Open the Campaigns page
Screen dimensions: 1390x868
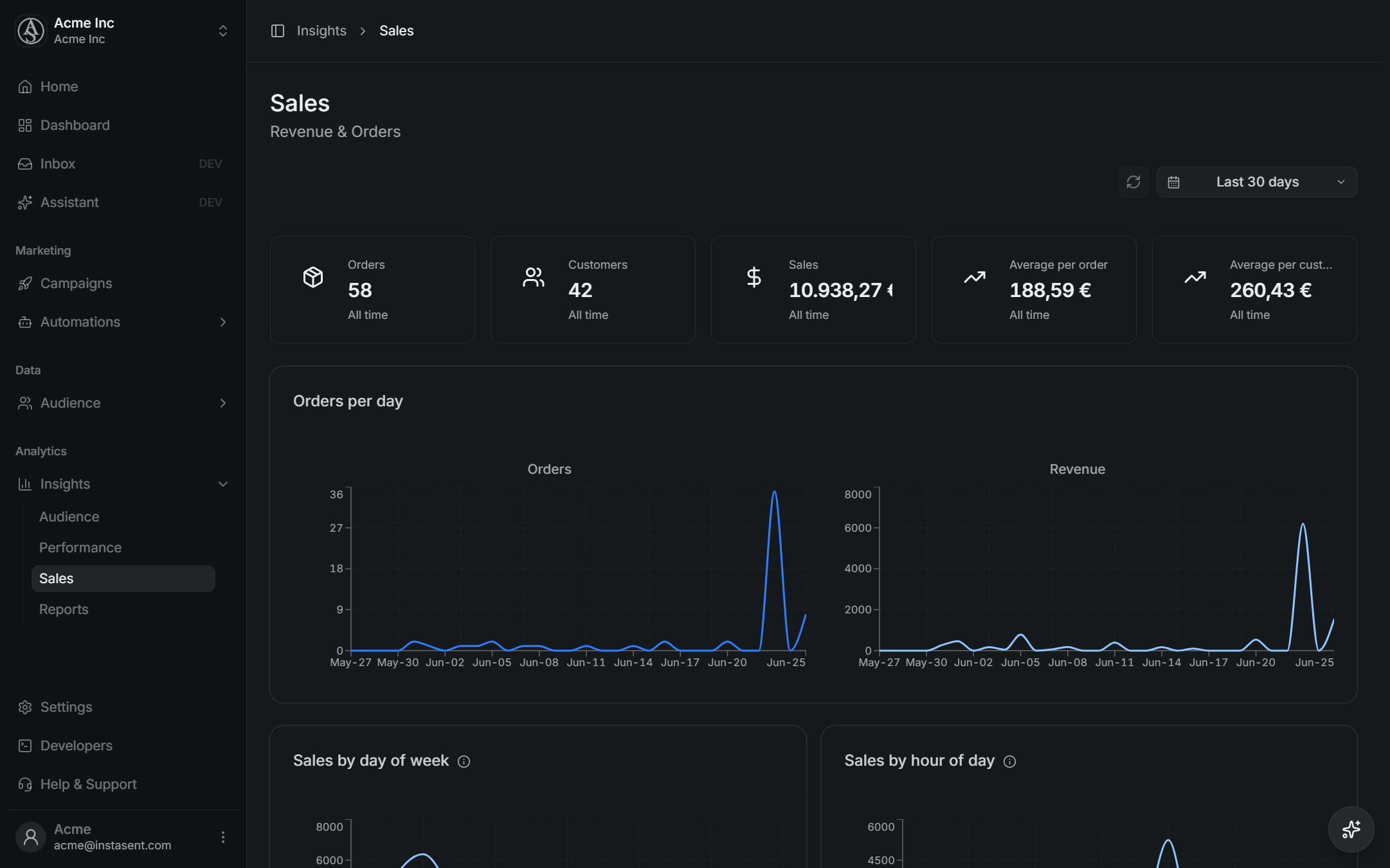point(76,284)
